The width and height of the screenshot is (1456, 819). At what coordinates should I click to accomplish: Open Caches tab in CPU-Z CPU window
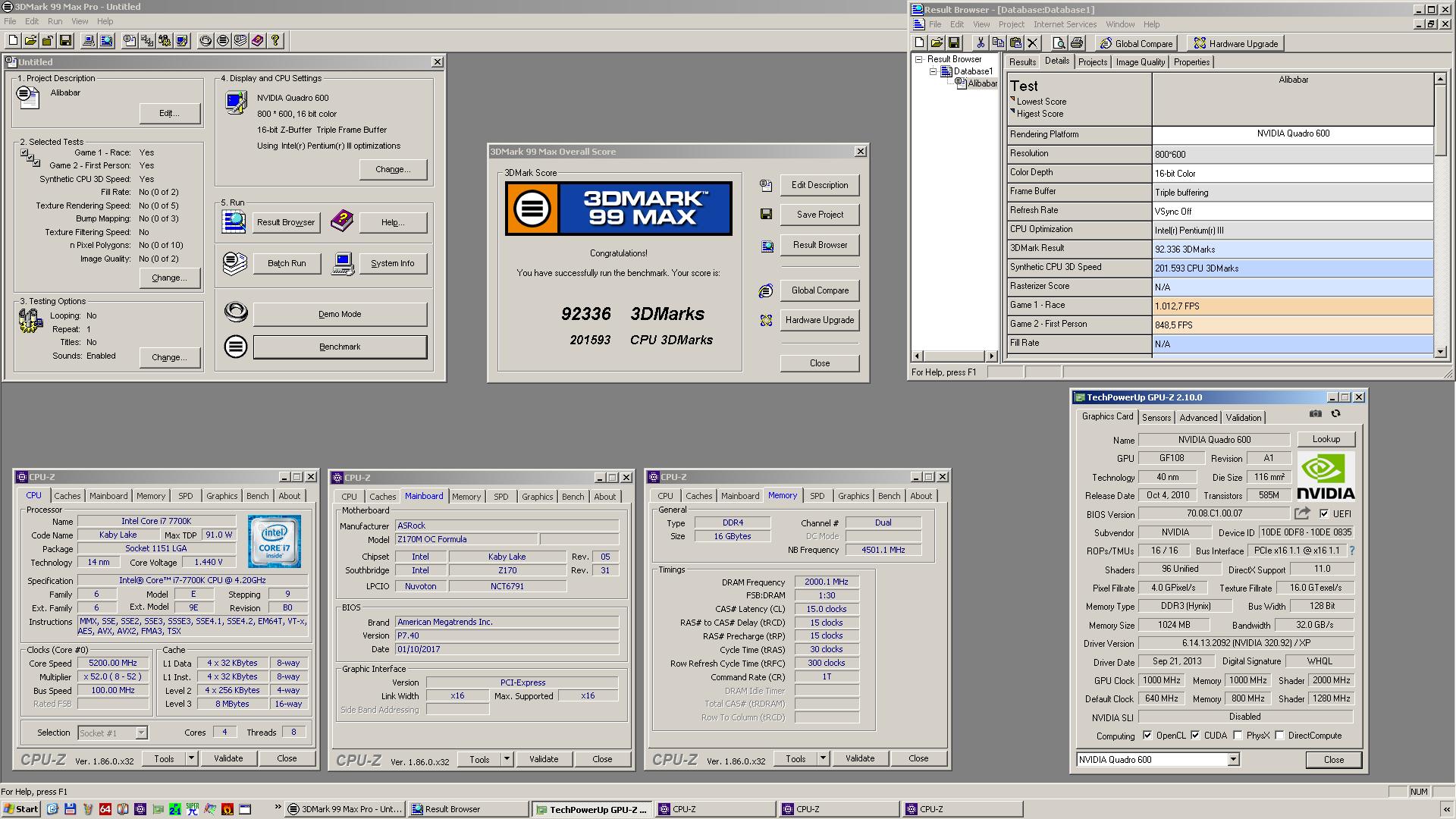(67, 496)
